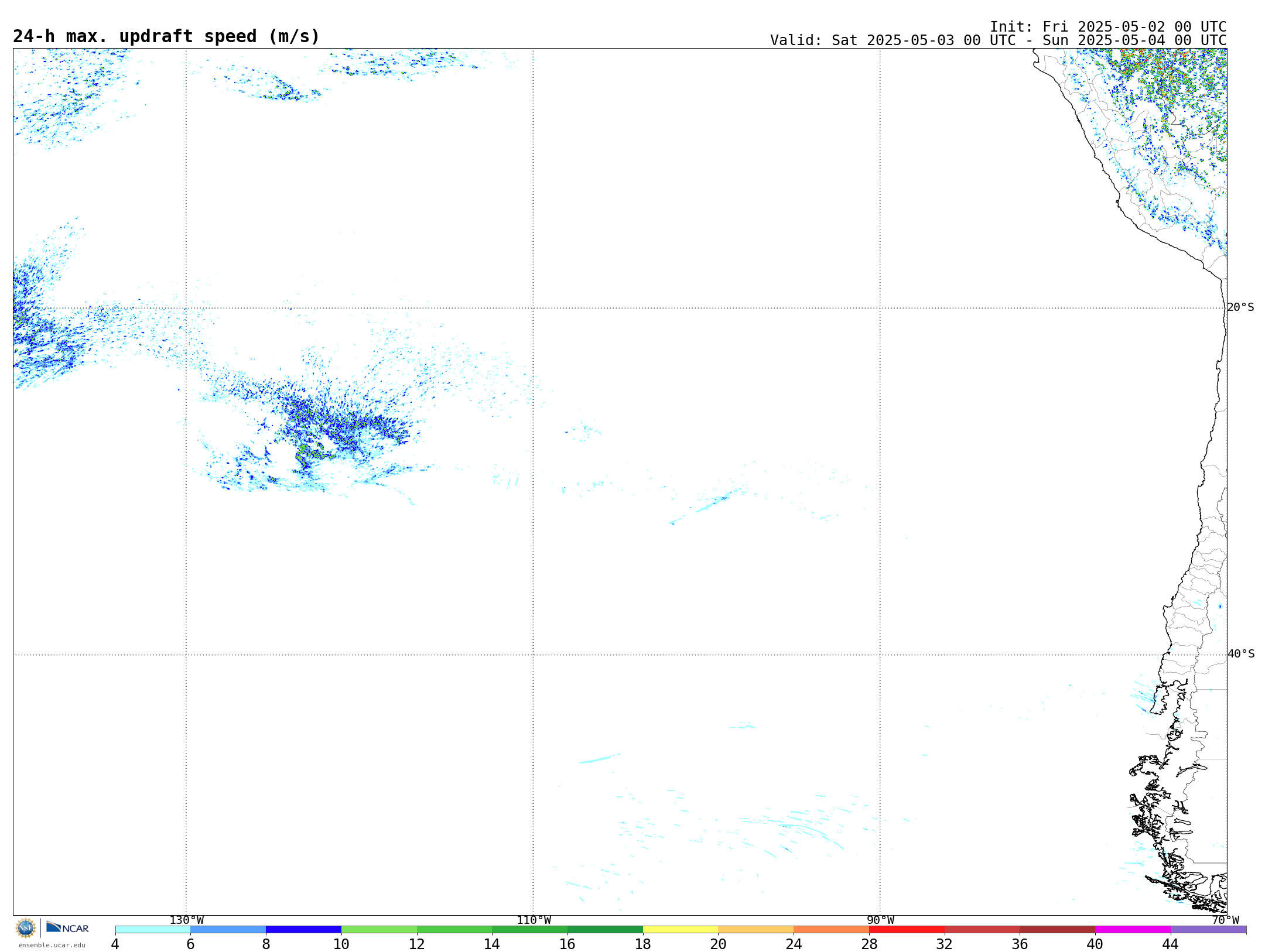Click the green 12-14 colorbar segment
Image resolution: width=1265 pixels, height=952 pixels.
coord(454,930)
